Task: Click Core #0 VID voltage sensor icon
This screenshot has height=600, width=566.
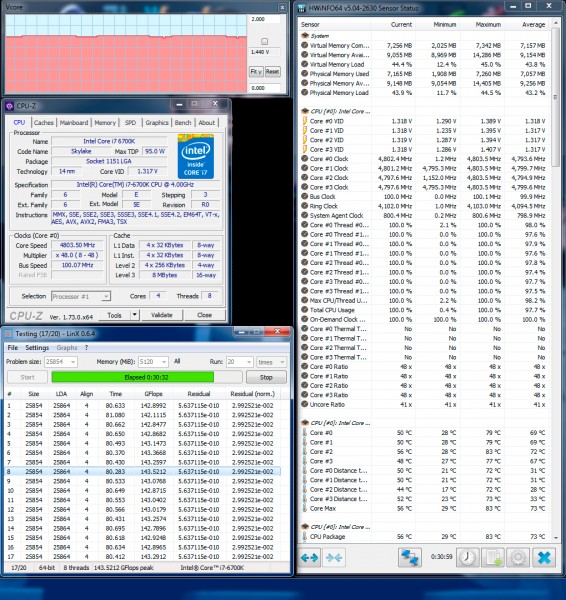Action: click(305, 121)
